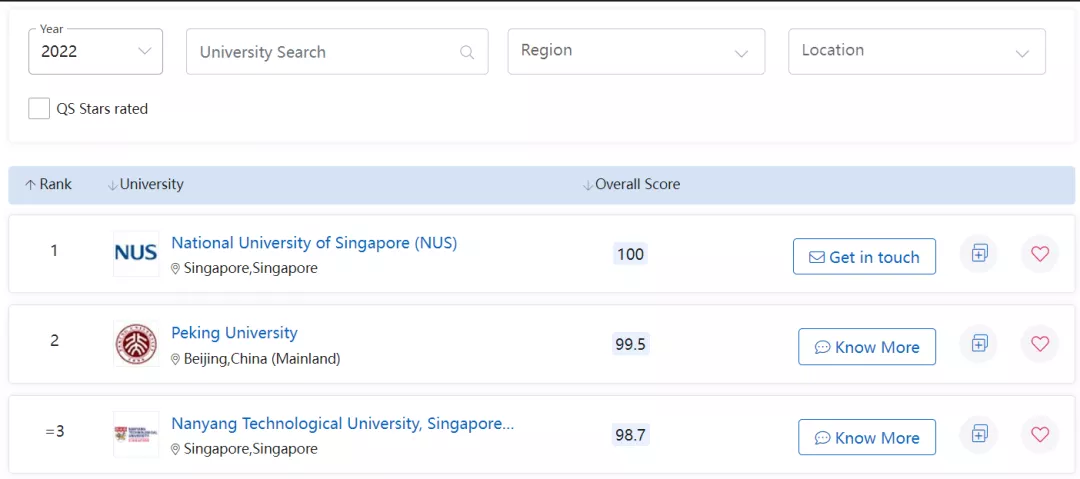Click Know More for Peking University
Screen dimensions: 1080x479
pos(866,347)
